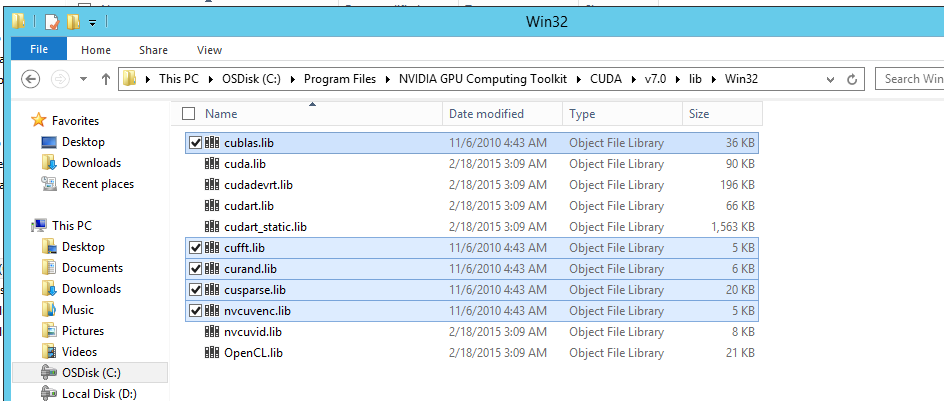
Task: Go back using the Back arrow
Action: [x=30, y=79]
